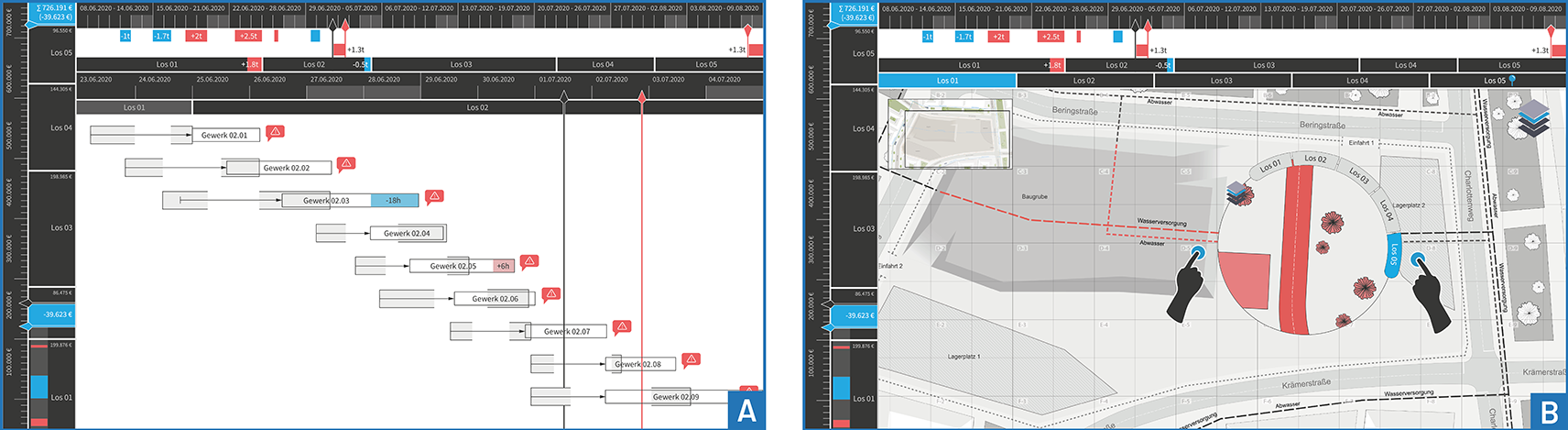Select the Los 02 tab in panel B
Viewport: 1568px width, 430px height.
1084,81
